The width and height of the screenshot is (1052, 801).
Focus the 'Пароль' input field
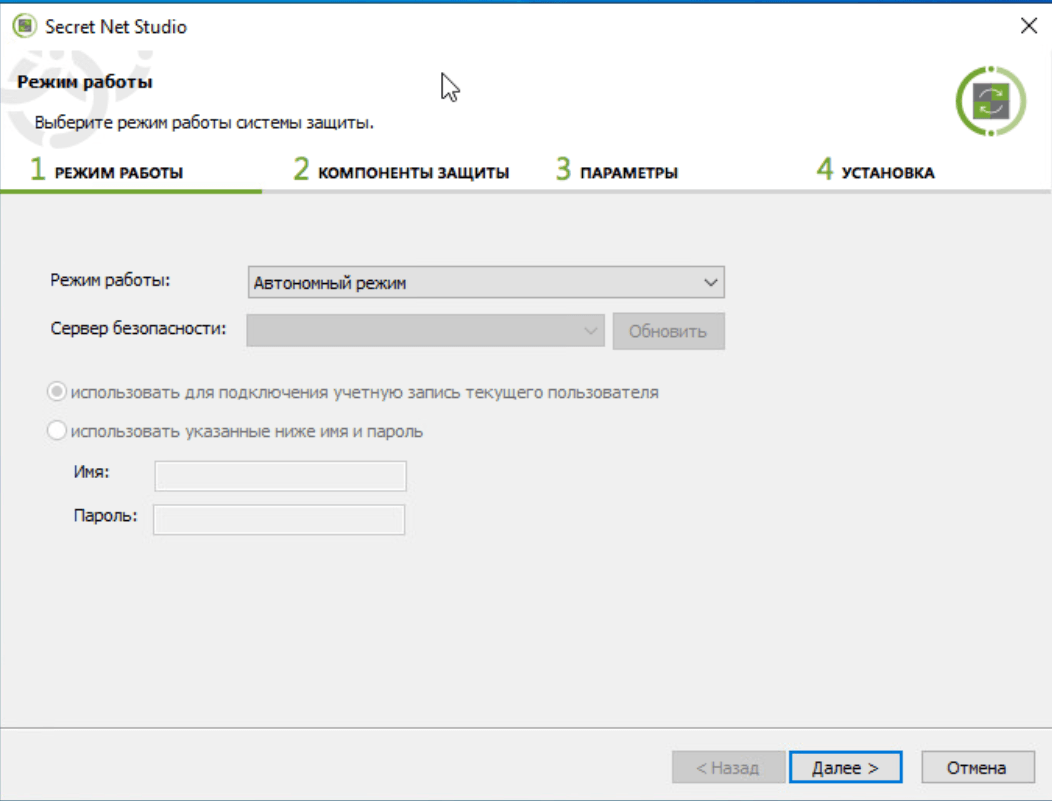click(279, 519)
